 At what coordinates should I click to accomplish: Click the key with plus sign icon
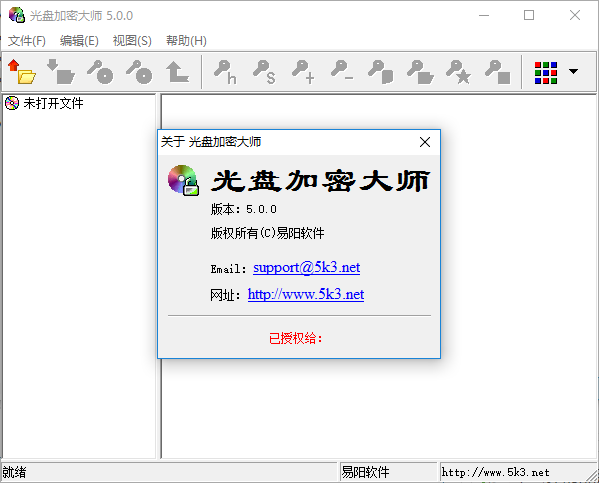[303, 72]
